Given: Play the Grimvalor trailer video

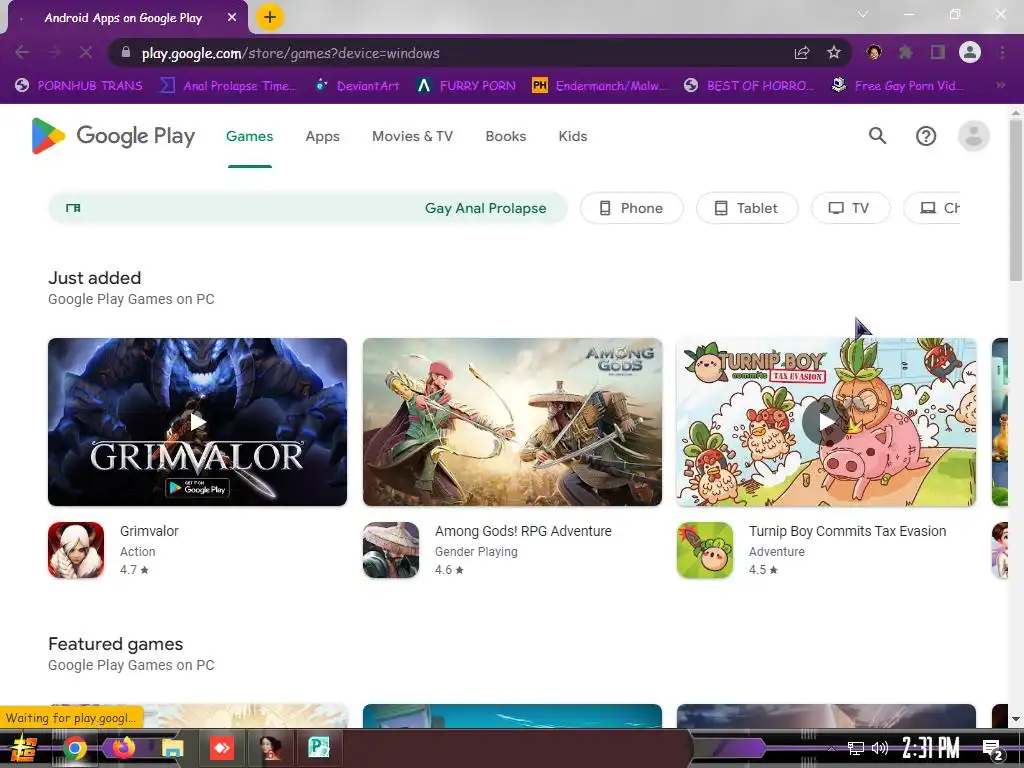Looking at the screenshot, I should click(x=197, y=421).
